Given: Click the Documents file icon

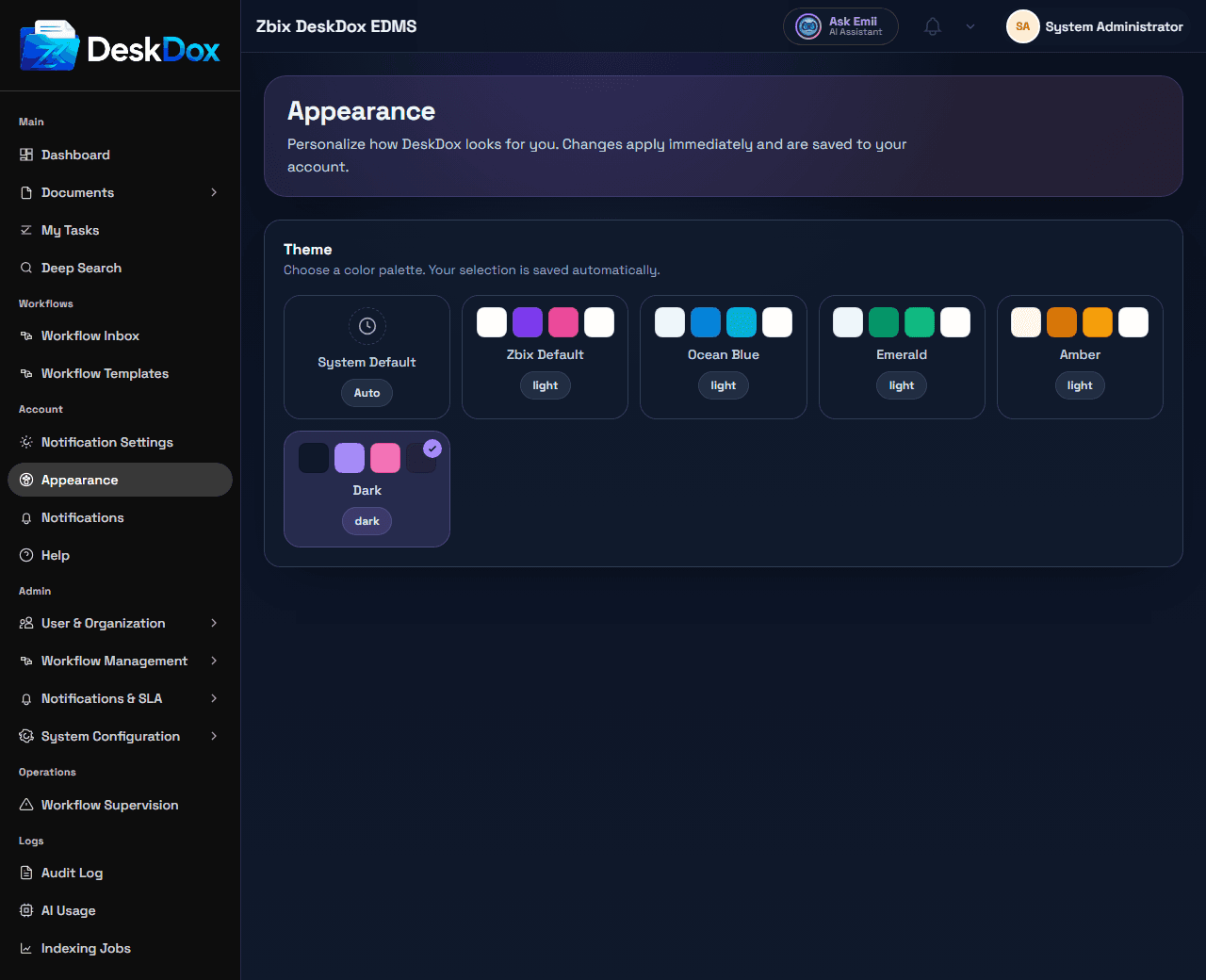Looking at the screenshot, I should click(26, 192).
